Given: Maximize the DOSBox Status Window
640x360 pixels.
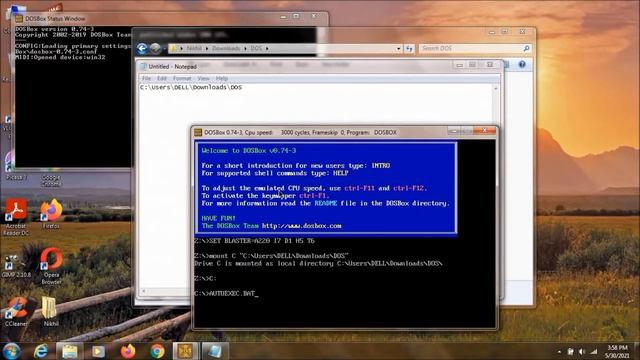Looking at the screenshot, I should pyautogui.click(x=297, y=17).
